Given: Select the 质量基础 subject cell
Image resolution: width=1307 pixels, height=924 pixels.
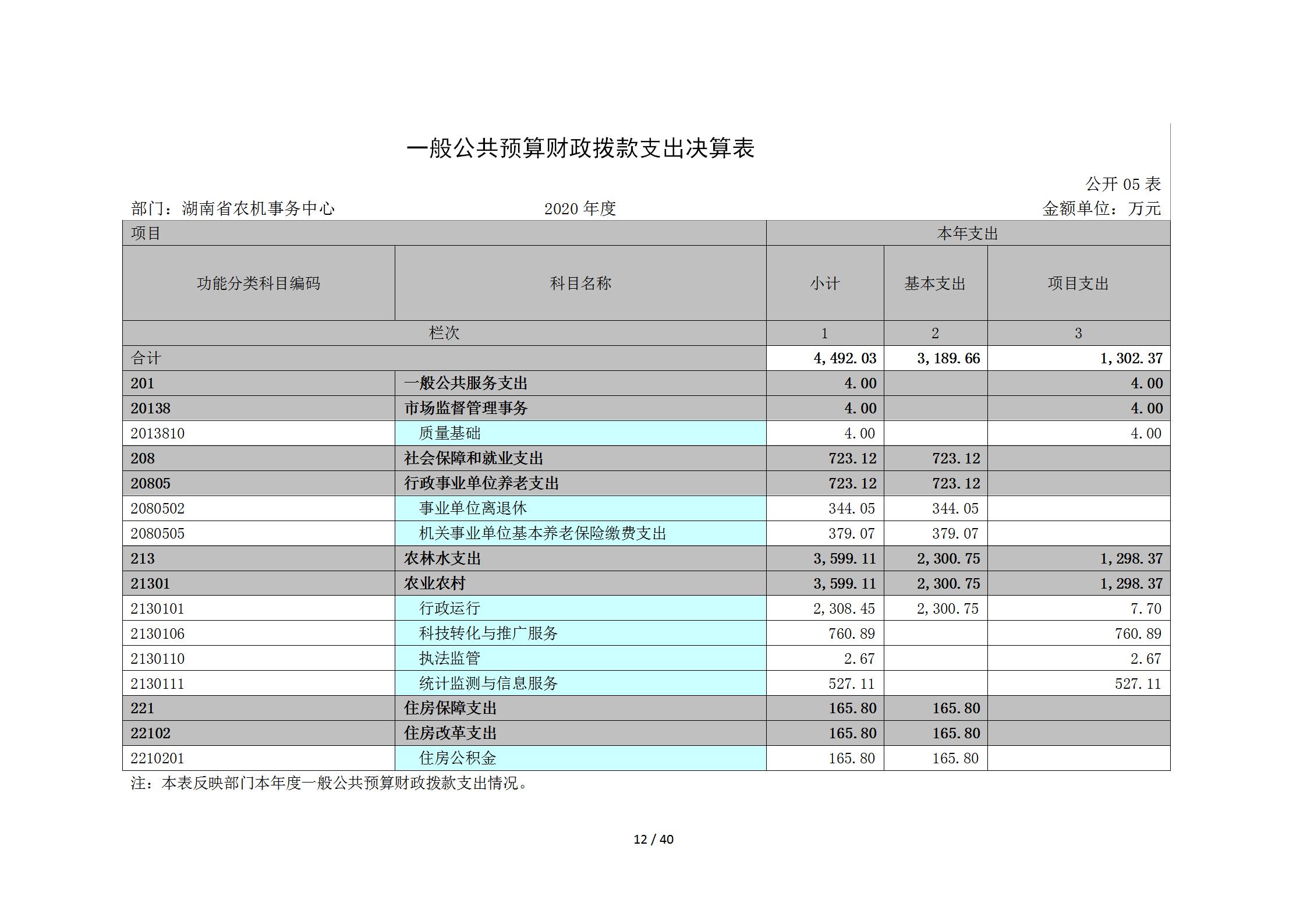Looking at the screenshot, I should pyautogui.click(x=449, y=433).
